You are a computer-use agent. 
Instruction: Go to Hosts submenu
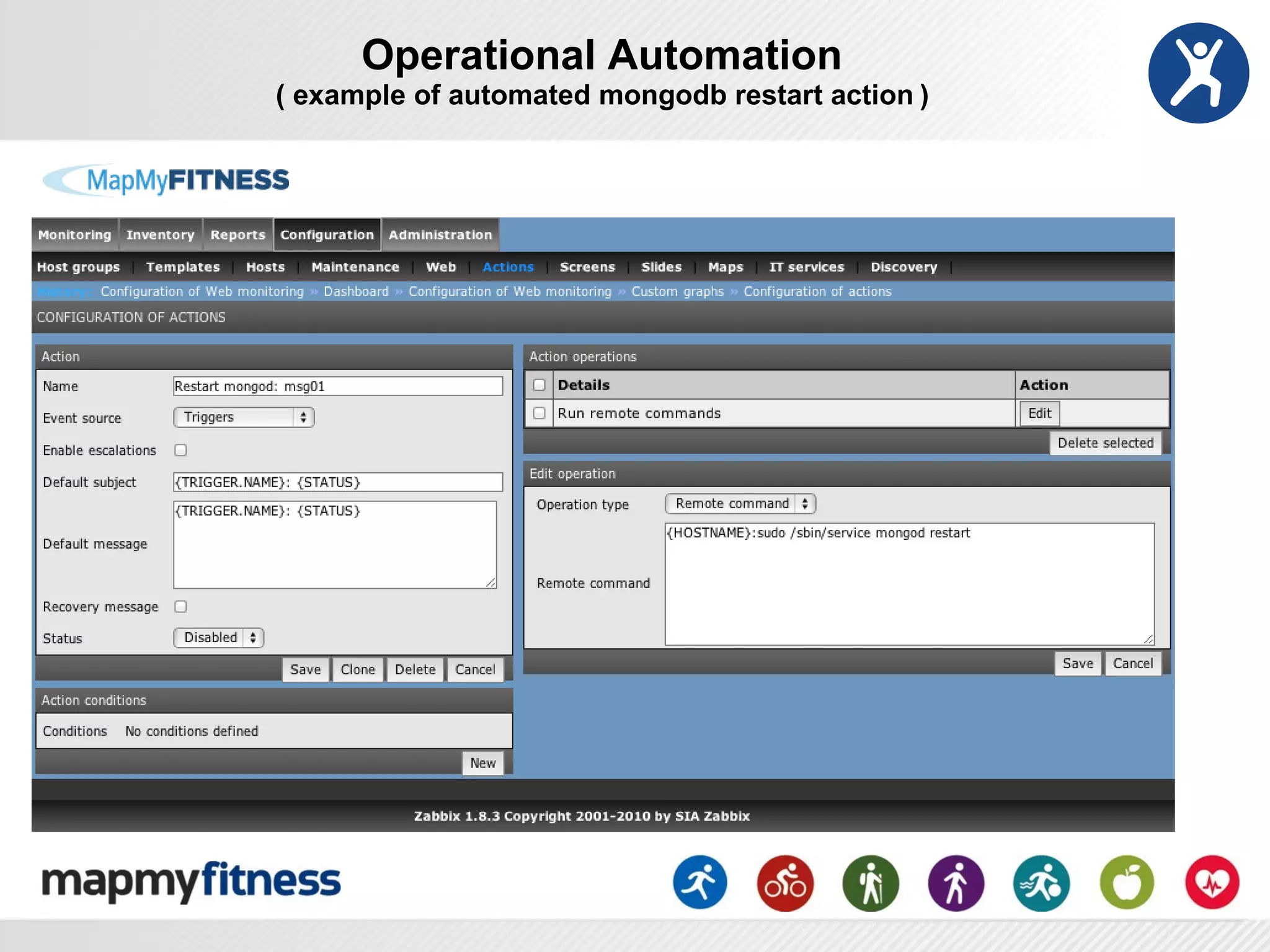click(265, 267)
